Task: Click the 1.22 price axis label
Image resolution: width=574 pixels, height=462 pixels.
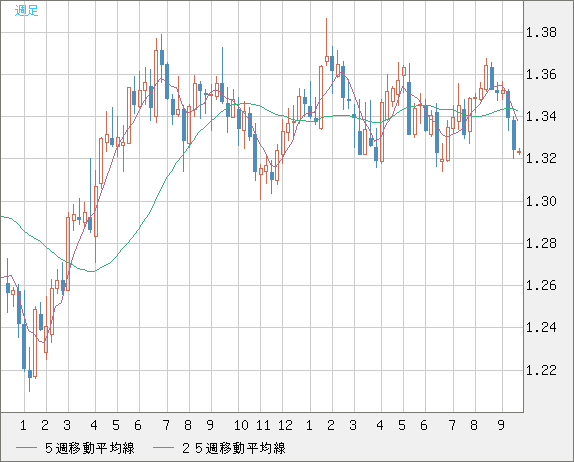Action: (541, 370)
